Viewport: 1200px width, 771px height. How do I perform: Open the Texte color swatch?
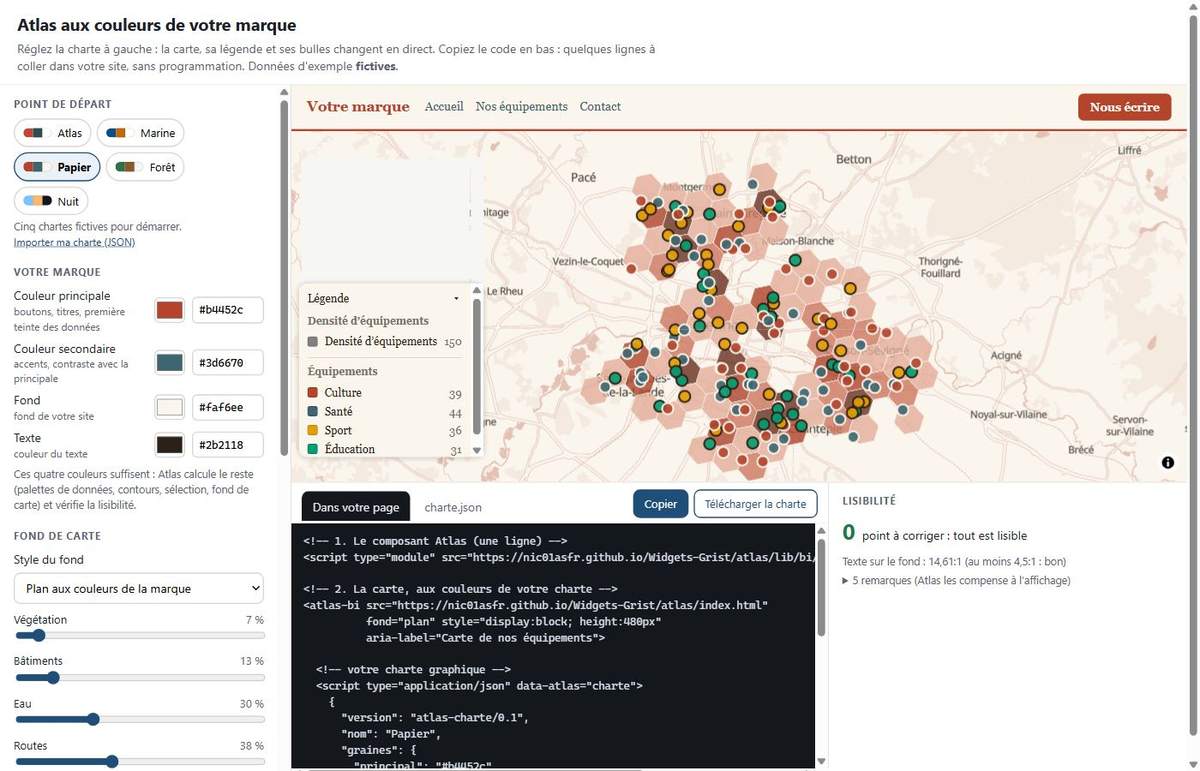[x=170, y=443]
